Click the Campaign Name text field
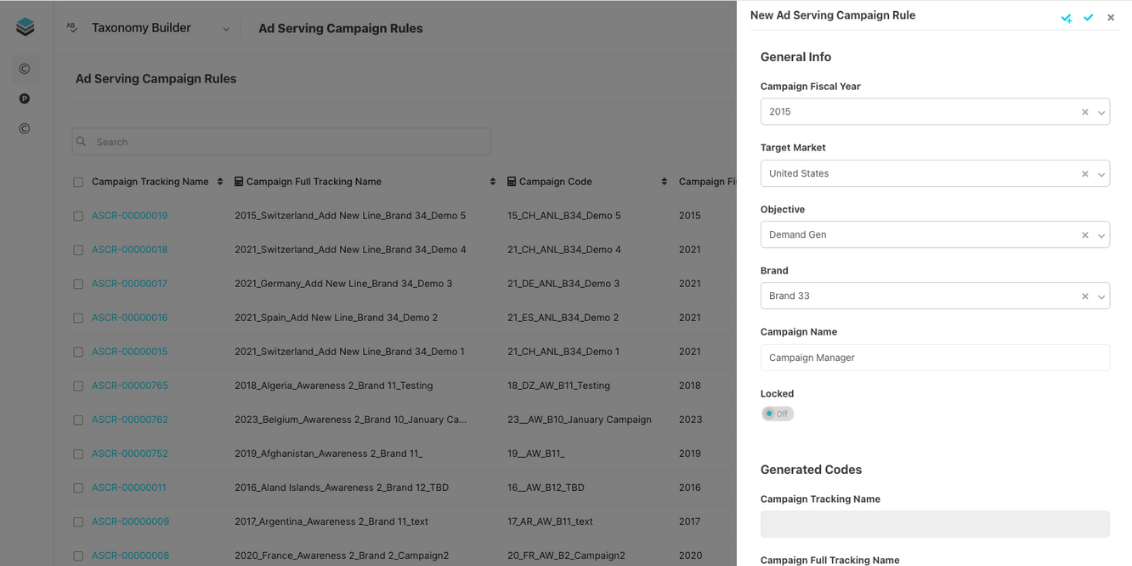 [934, 358]
